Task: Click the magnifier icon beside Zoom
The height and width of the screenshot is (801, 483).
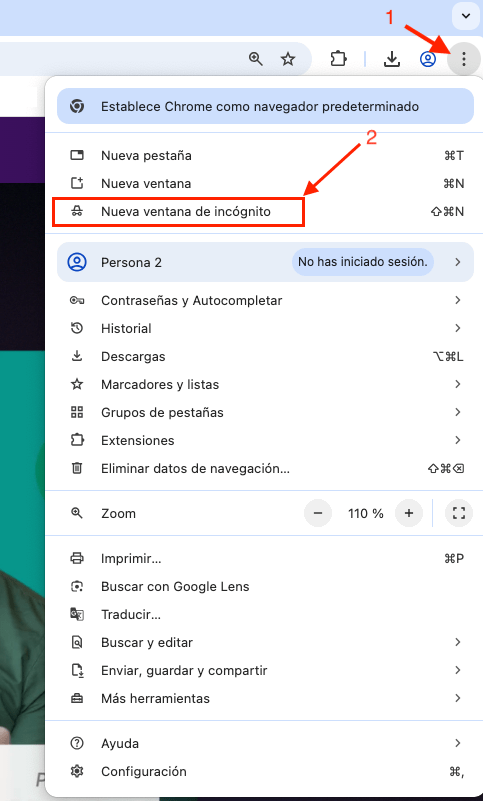Action: (77, 513)
